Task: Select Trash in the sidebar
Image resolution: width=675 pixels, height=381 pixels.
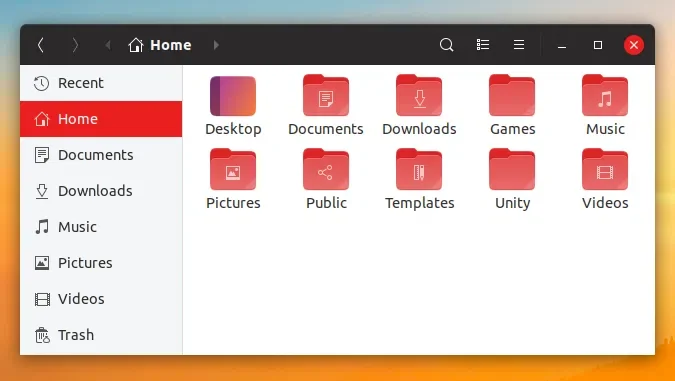Action: (101, 335)
